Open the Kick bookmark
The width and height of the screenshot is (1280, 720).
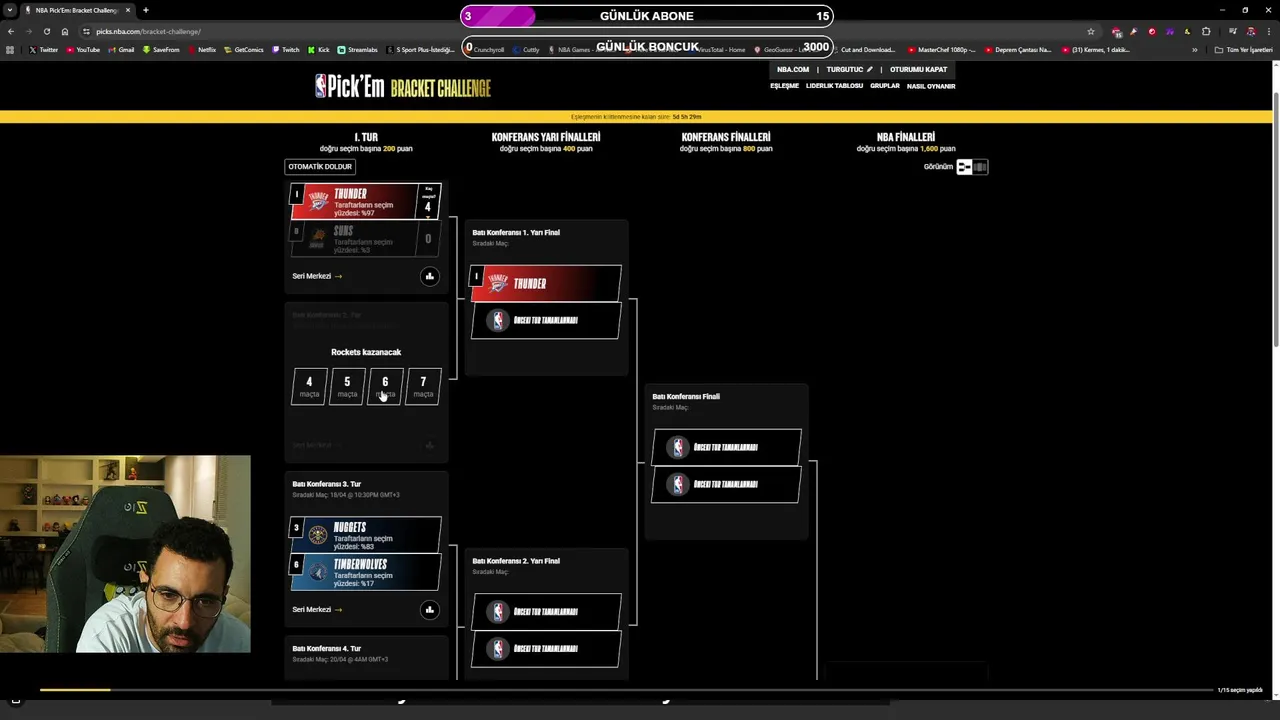pos(318,49)
